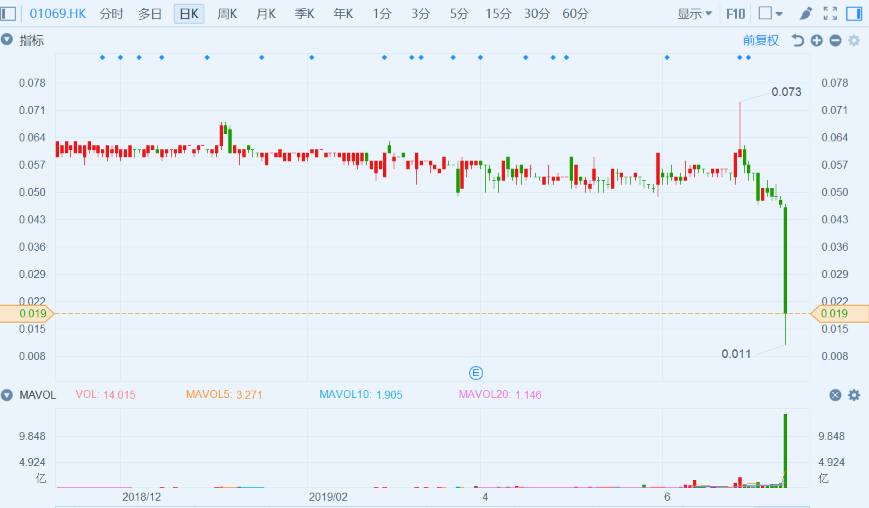Click the left 0.019 current price tag
This screenshot has height=508, width=869.
click(x=27, y=314)
